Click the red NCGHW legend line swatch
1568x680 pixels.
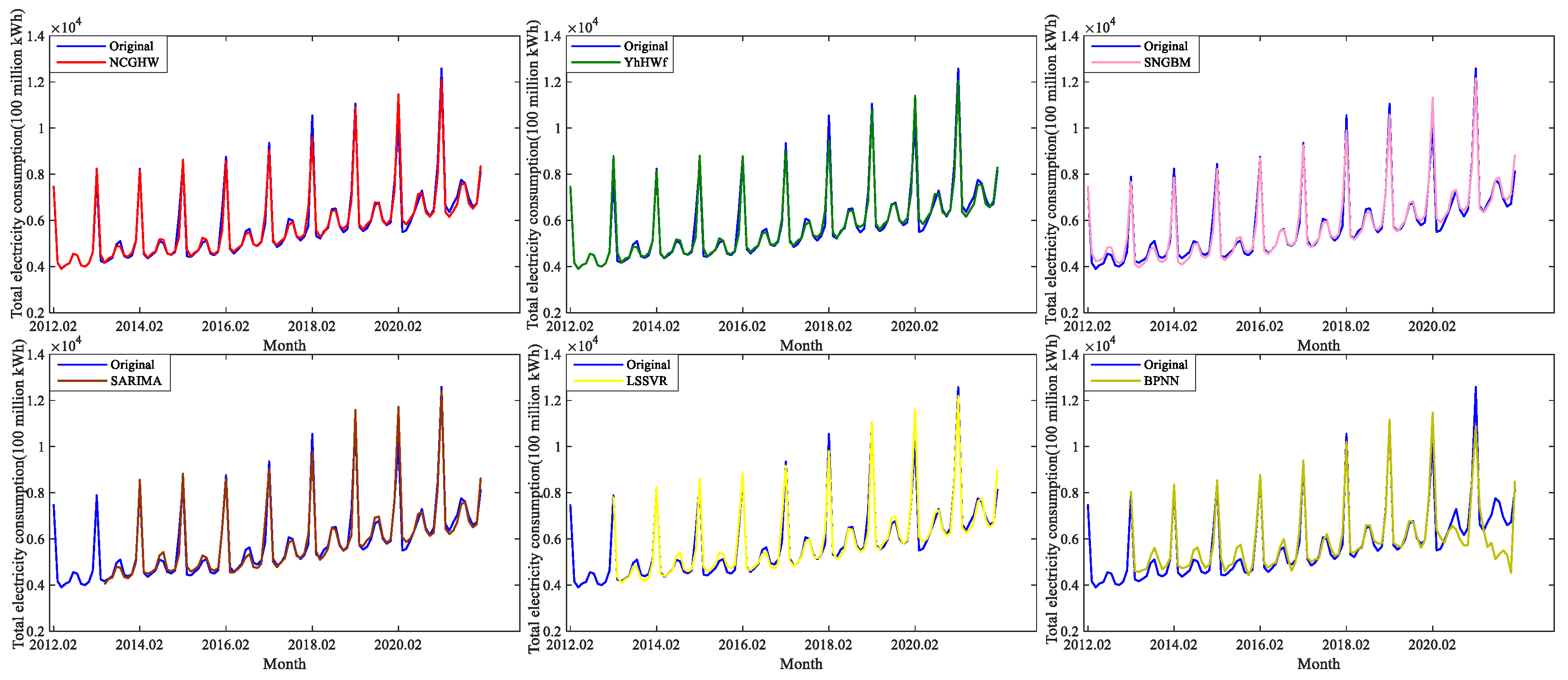tap(81, 62)
